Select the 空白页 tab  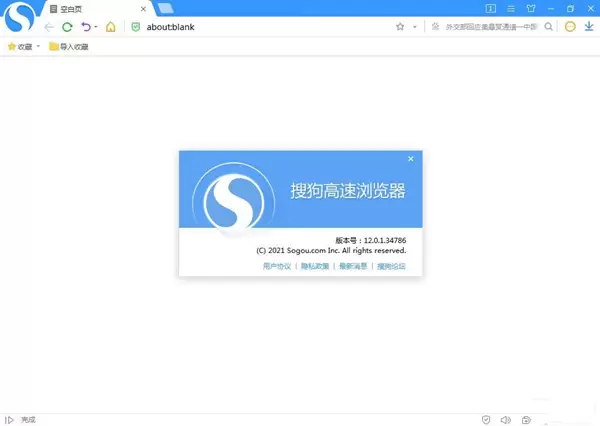tap(96, 9)
